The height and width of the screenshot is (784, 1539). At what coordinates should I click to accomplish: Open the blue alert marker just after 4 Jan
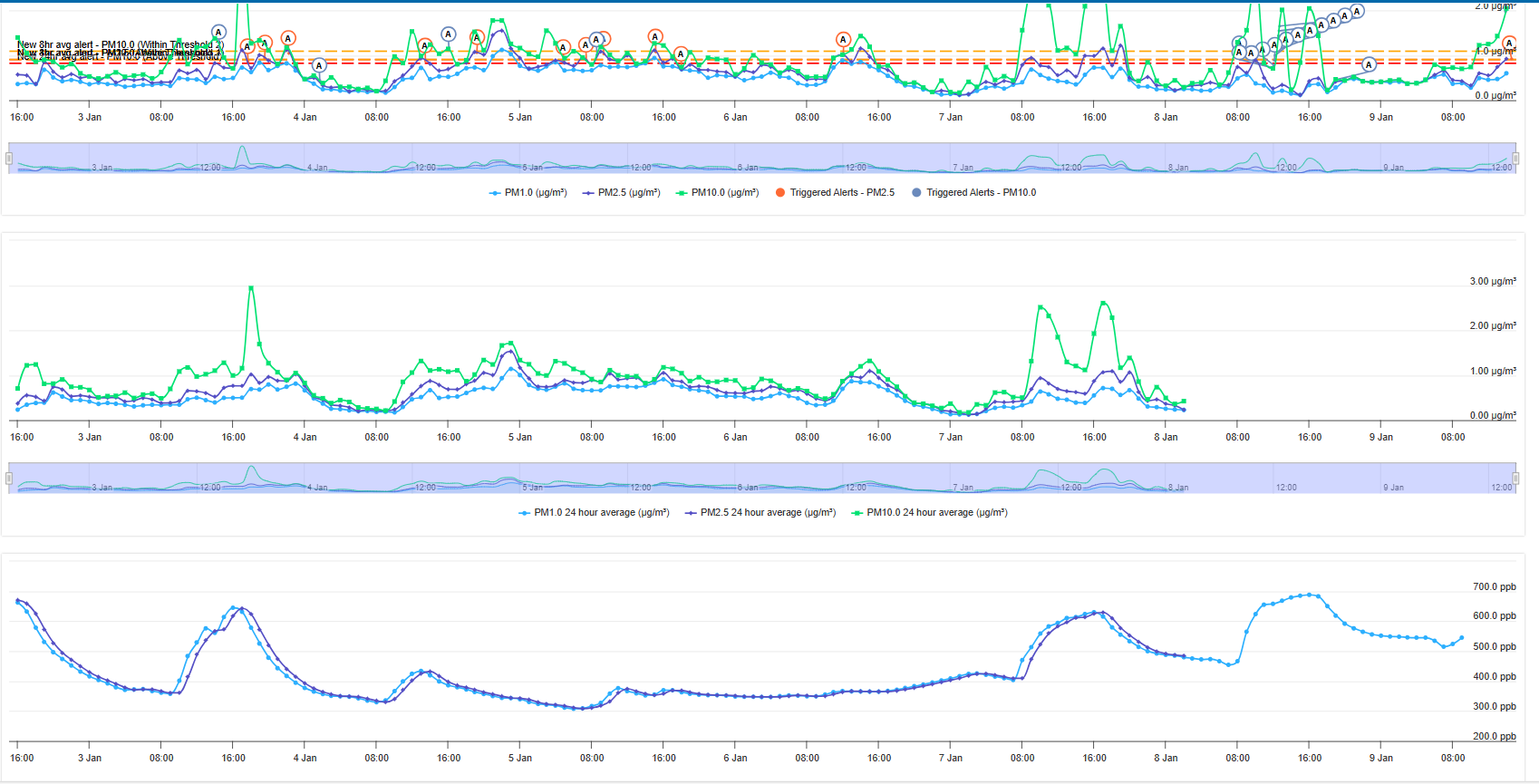(x=318, y=65)
